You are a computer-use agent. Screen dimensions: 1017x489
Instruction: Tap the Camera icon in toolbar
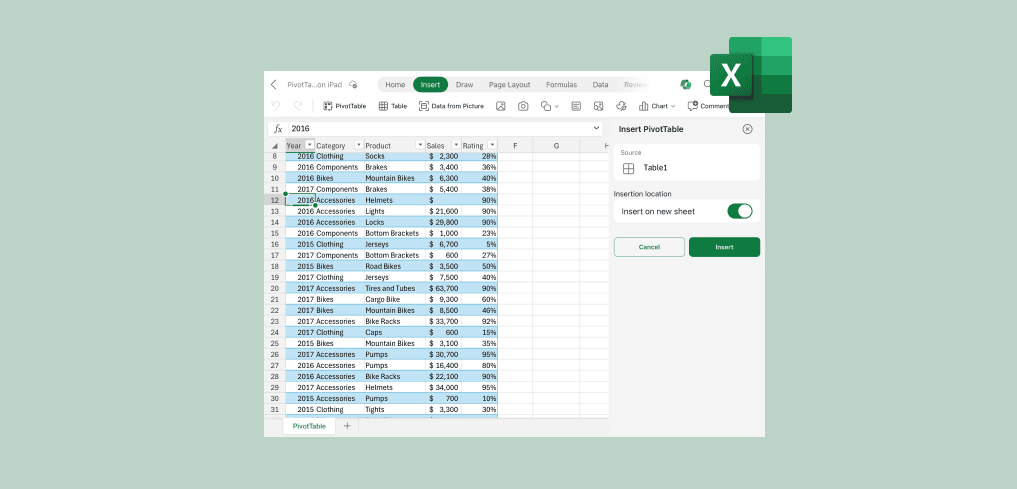pyautogui.click(x=523, y=106)
